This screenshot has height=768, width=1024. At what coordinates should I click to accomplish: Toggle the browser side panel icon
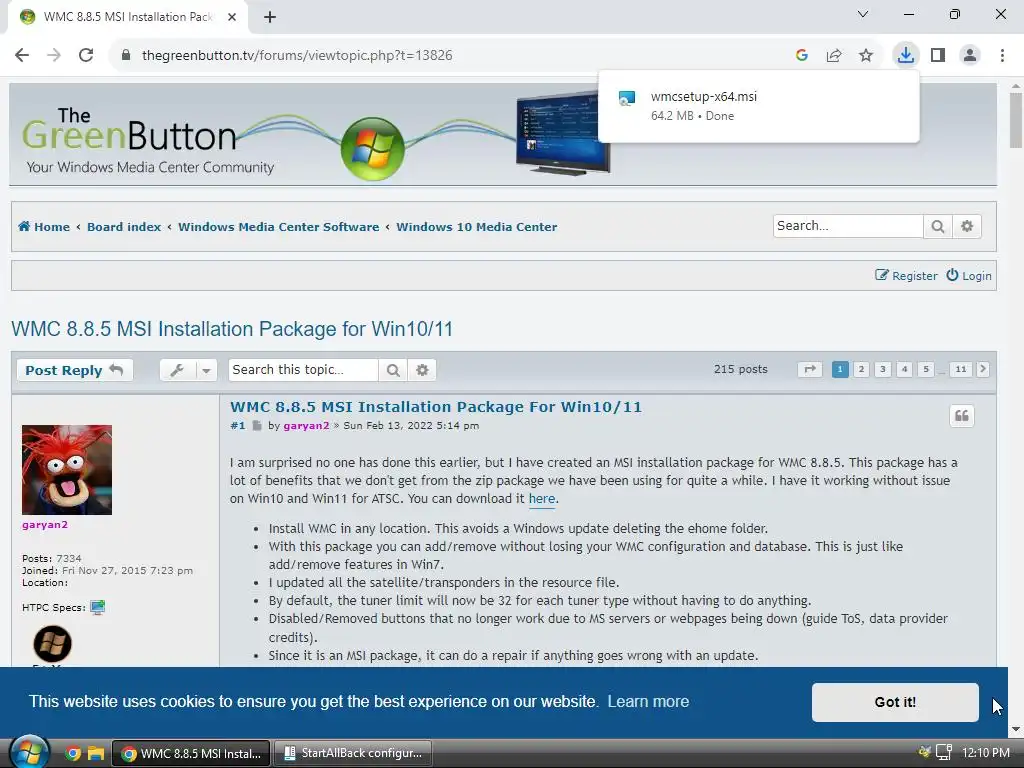point(938,56)
